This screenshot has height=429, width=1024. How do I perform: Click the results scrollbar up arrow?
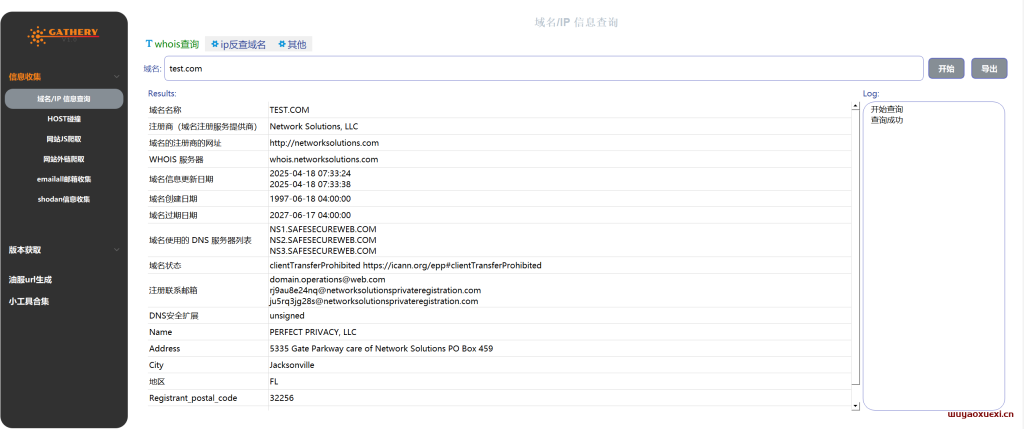[x=856, y=107]
